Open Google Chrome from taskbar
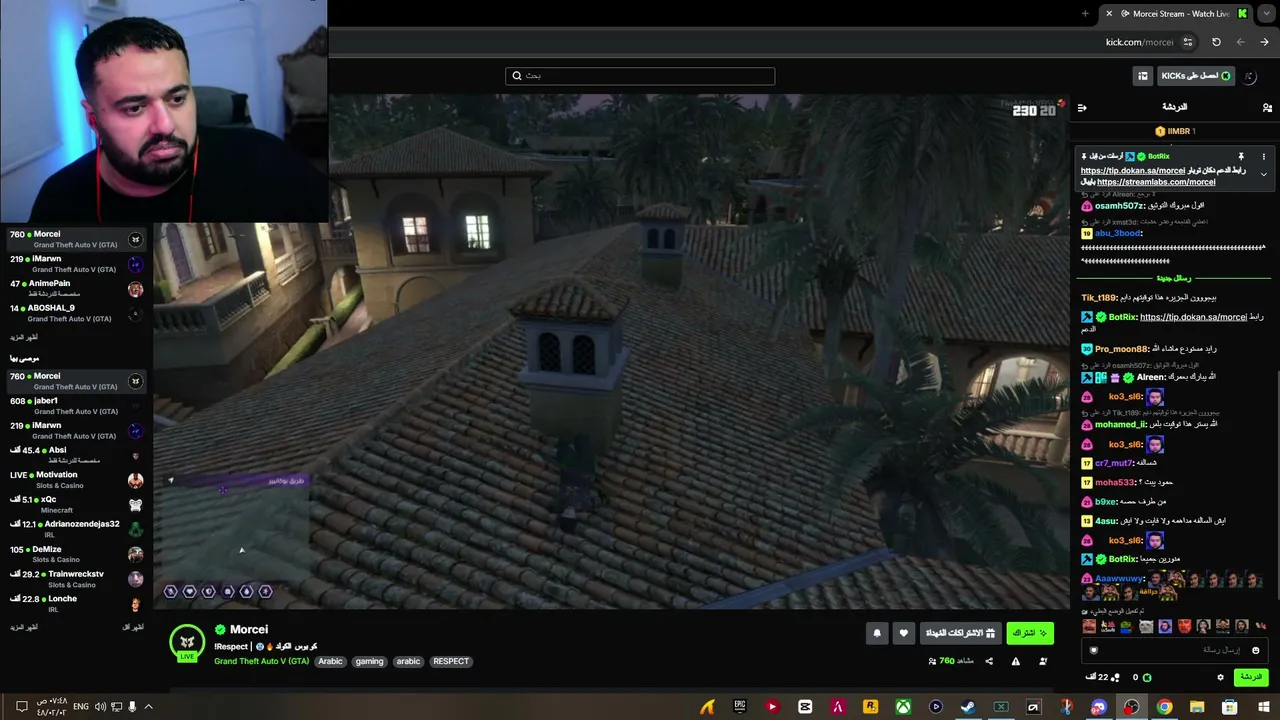Image resolution: width=1280 pixels, height=720 pixels. pyautogui.click(x=1164, y=707)
